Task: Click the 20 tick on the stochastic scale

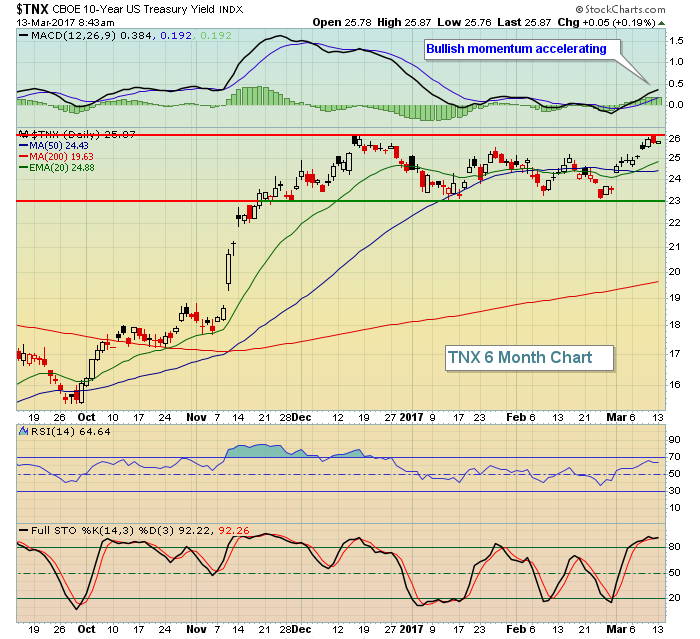Action: click(675, 598)
